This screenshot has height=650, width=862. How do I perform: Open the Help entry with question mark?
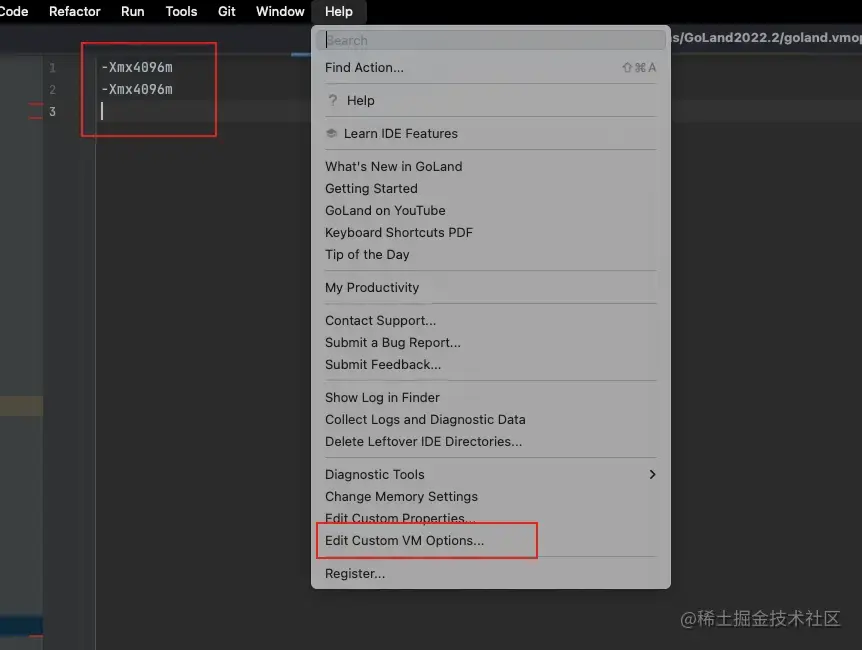pyautogui.click(x=490, y=101)
